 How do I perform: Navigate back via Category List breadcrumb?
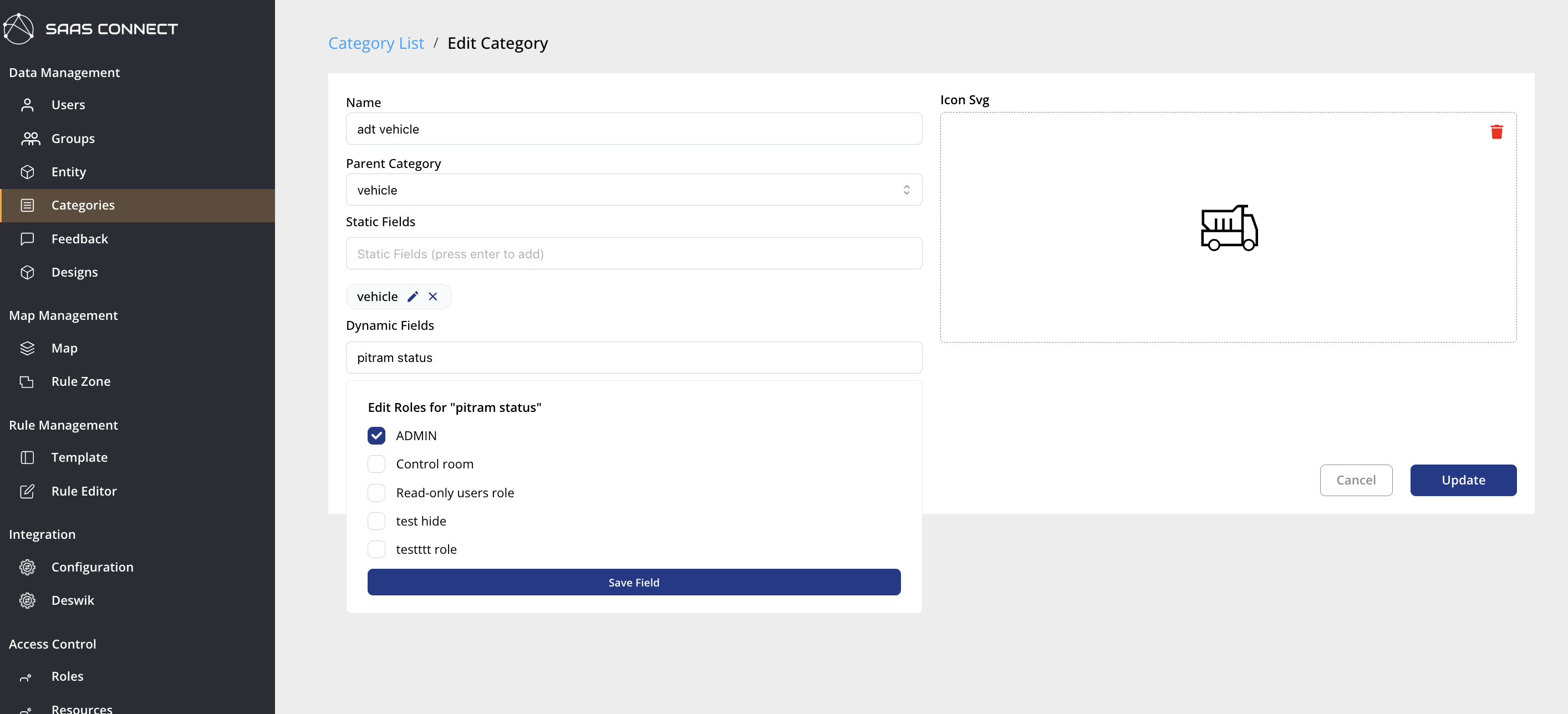(x=375, y=43)
